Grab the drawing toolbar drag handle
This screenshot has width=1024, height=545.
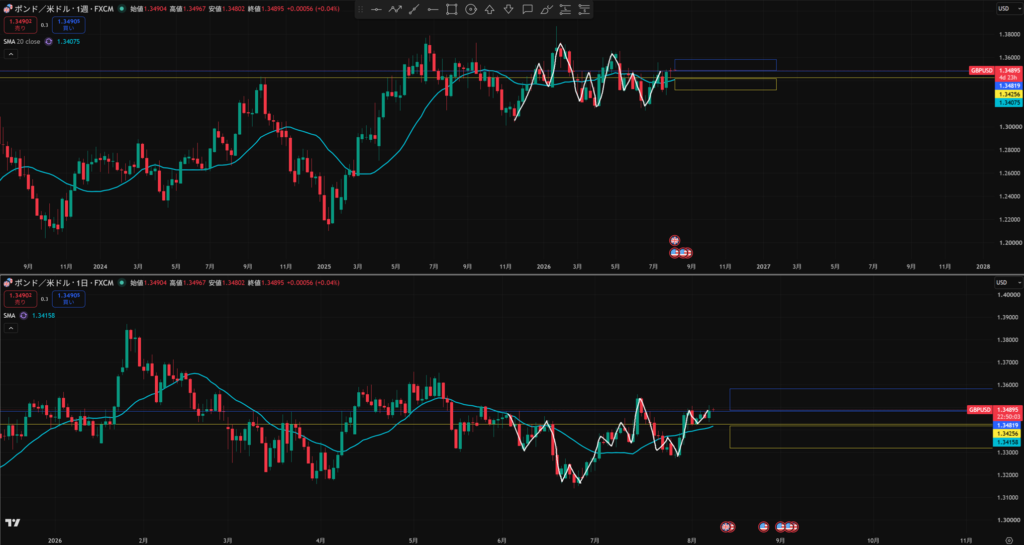click(x=360, y=9)
